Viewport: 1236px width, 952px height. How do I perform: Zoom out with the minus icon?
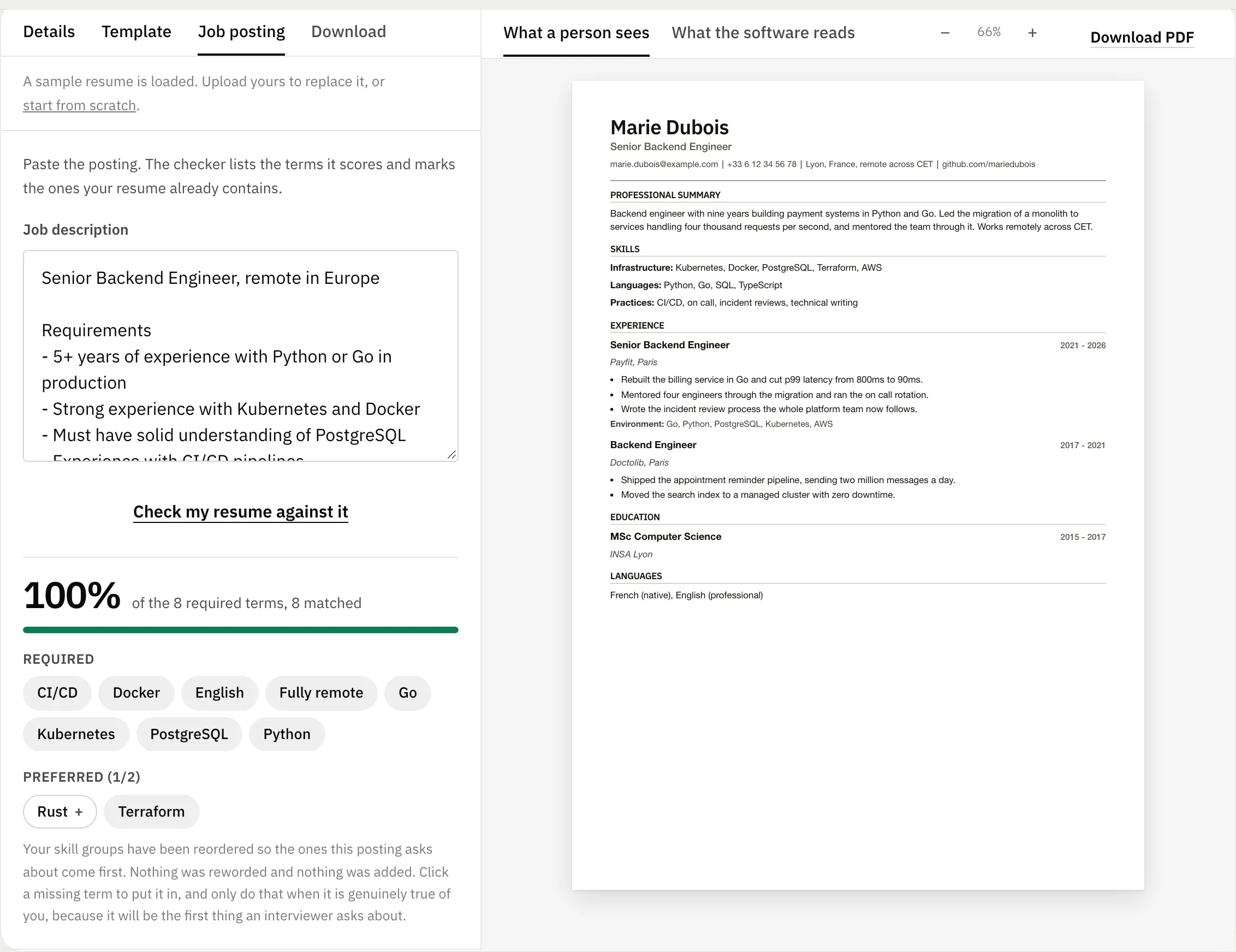point(945,33)
